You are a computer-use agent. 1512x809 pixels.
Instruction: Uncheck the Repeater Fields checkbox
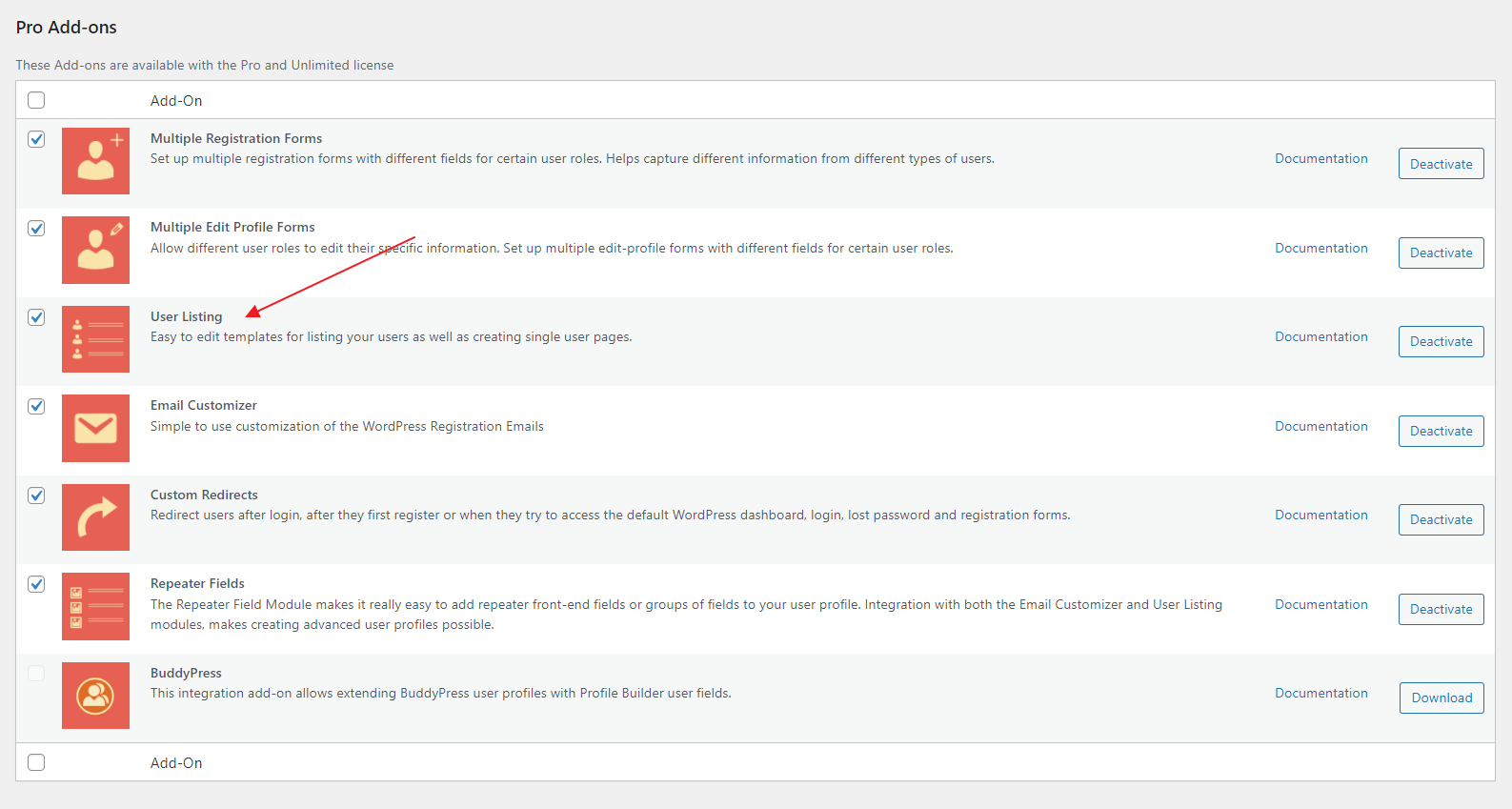[x=36, y=584]
